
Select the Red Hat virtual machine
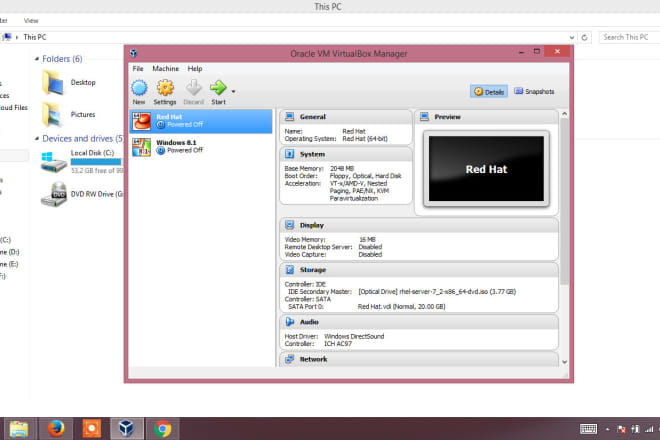coord(201,121)
